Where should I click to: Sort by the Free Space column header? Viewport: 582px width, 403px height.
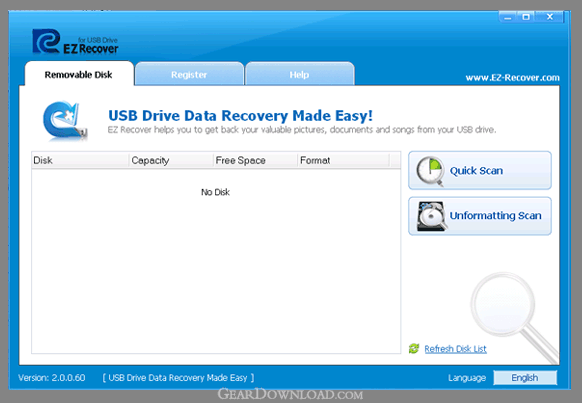pyautogui.click(x=255, y=160)
